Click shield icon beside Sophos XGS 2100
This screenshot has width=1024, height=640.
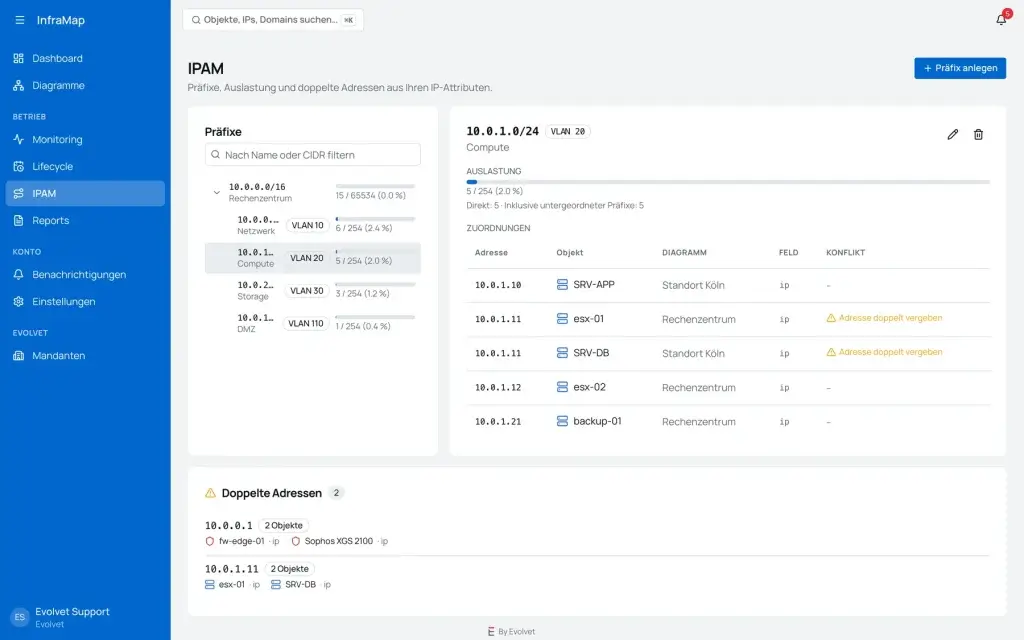295,541
